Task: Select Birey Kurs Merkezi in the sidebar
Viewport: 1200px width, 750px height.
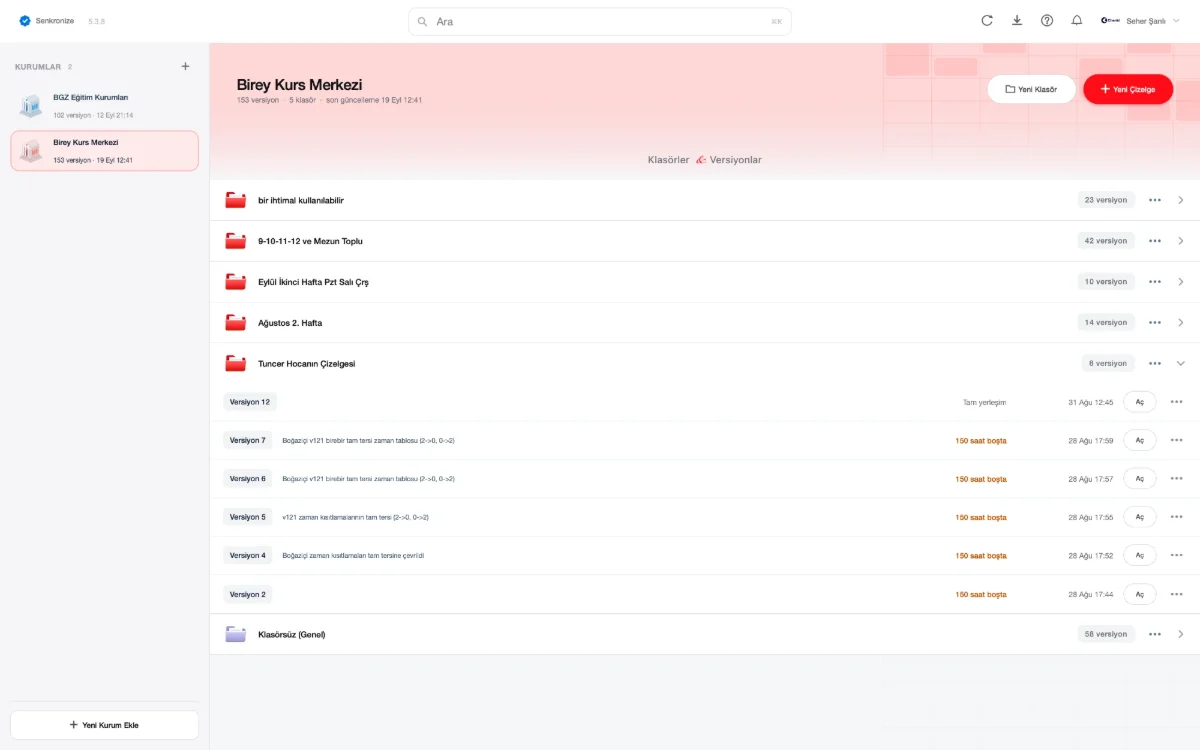Action: pyautogui.click(x=104, y=151)
